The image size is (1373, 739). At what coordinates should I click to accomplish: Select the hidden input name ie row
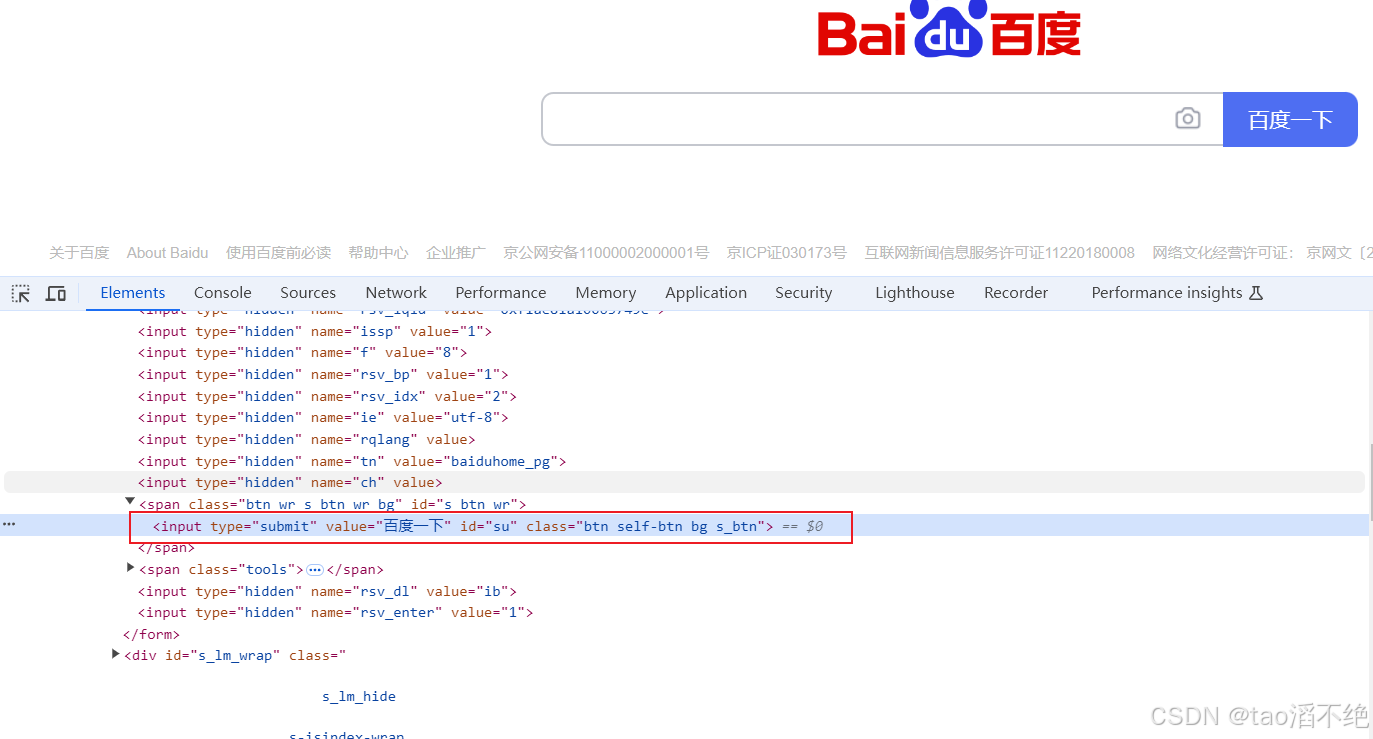[323, 418]
